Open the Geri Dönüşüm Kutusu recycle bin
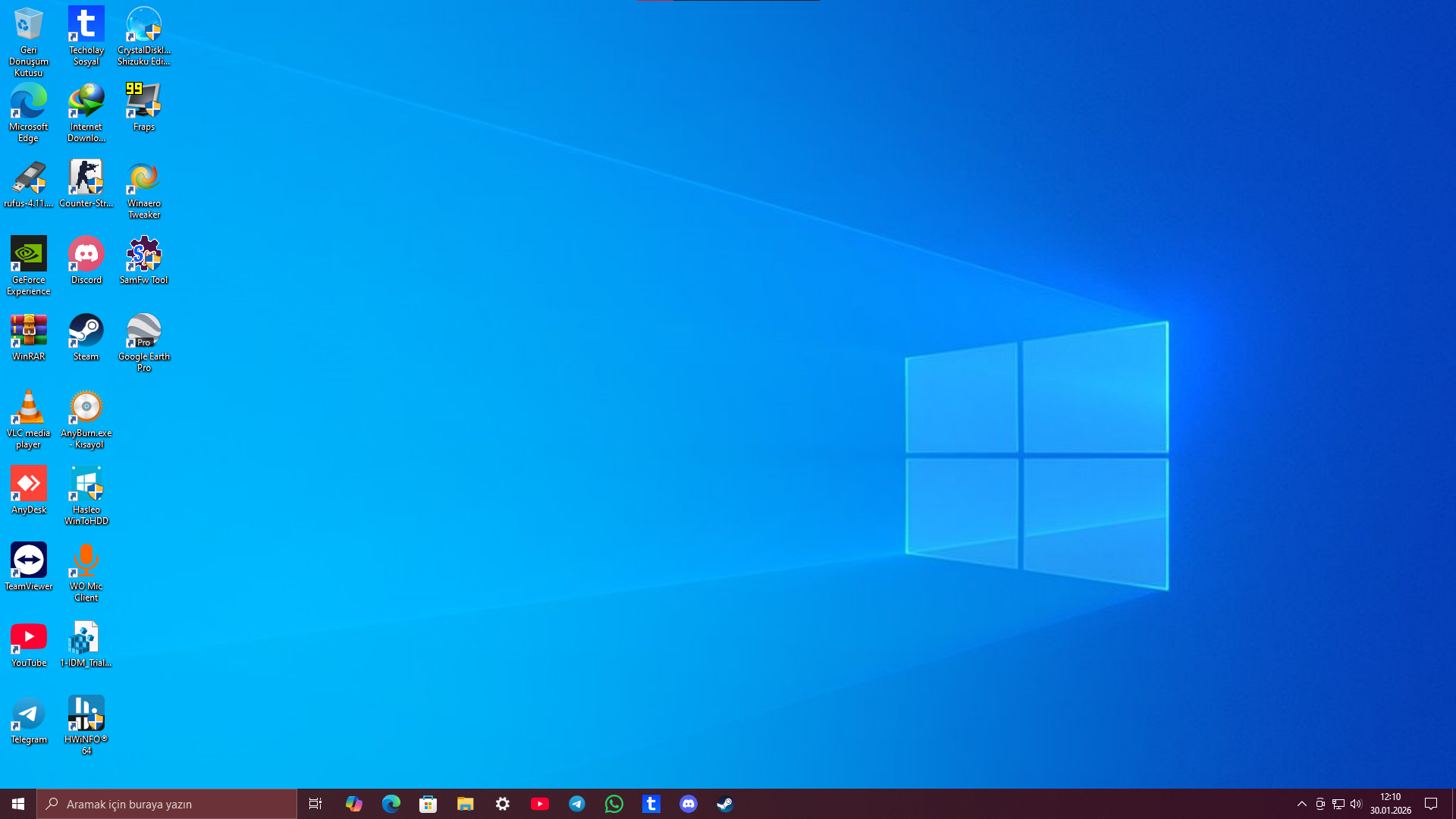Image resolution: width=1456 pixels, height=819 pixels. 29,42
